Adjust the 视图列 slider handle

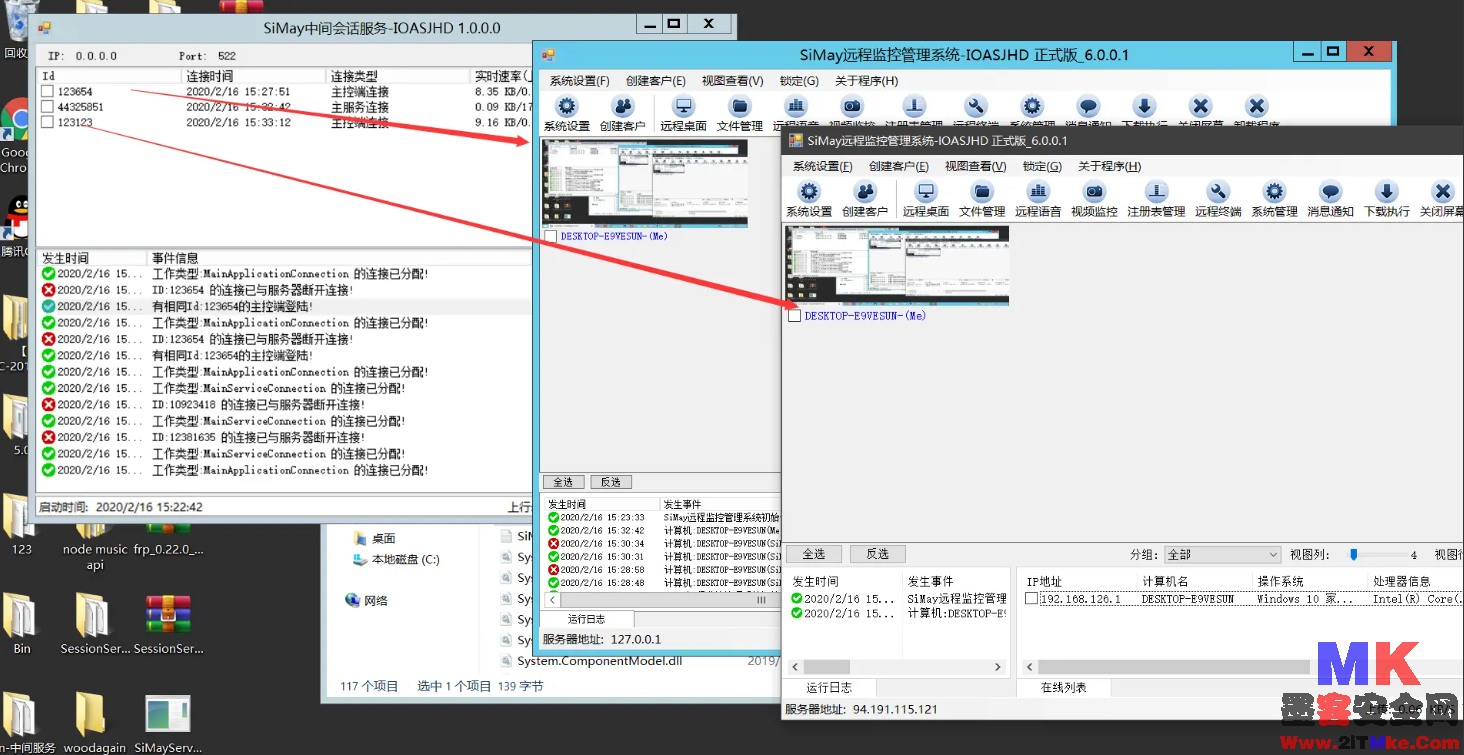(x=1354, y=554)
